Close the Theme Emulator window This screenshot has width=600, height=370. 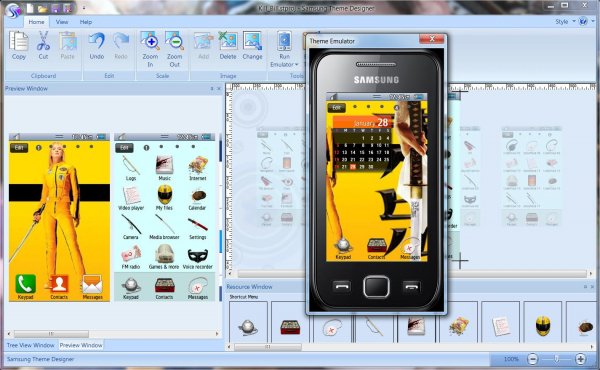point(432,39)
